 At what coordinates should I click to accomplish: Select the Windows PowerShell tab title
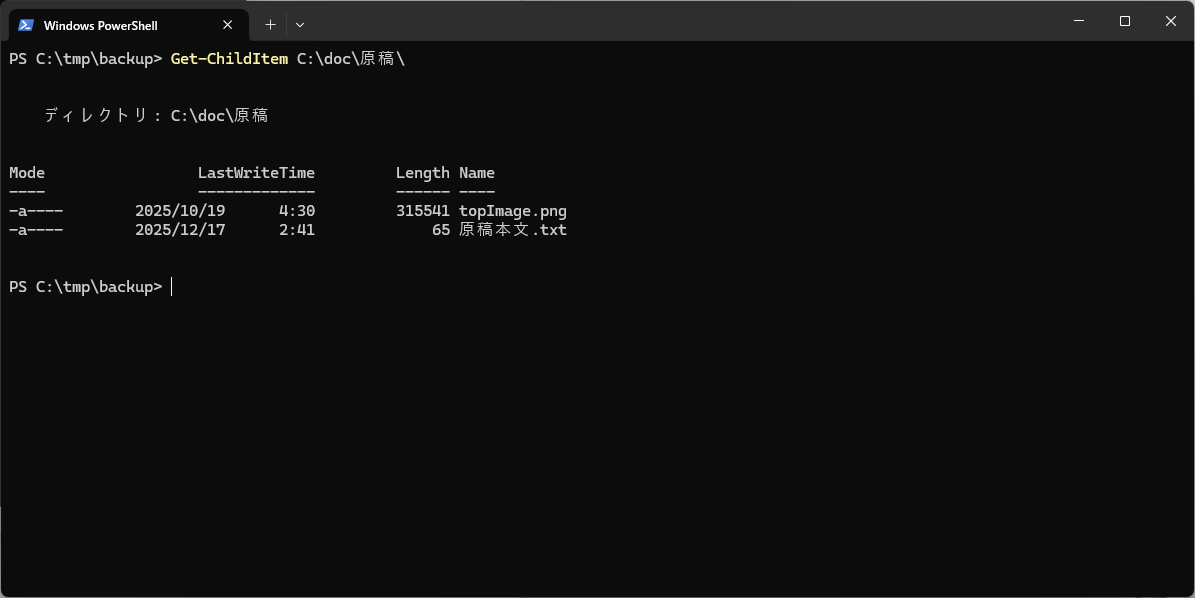(x=100, y=25)
